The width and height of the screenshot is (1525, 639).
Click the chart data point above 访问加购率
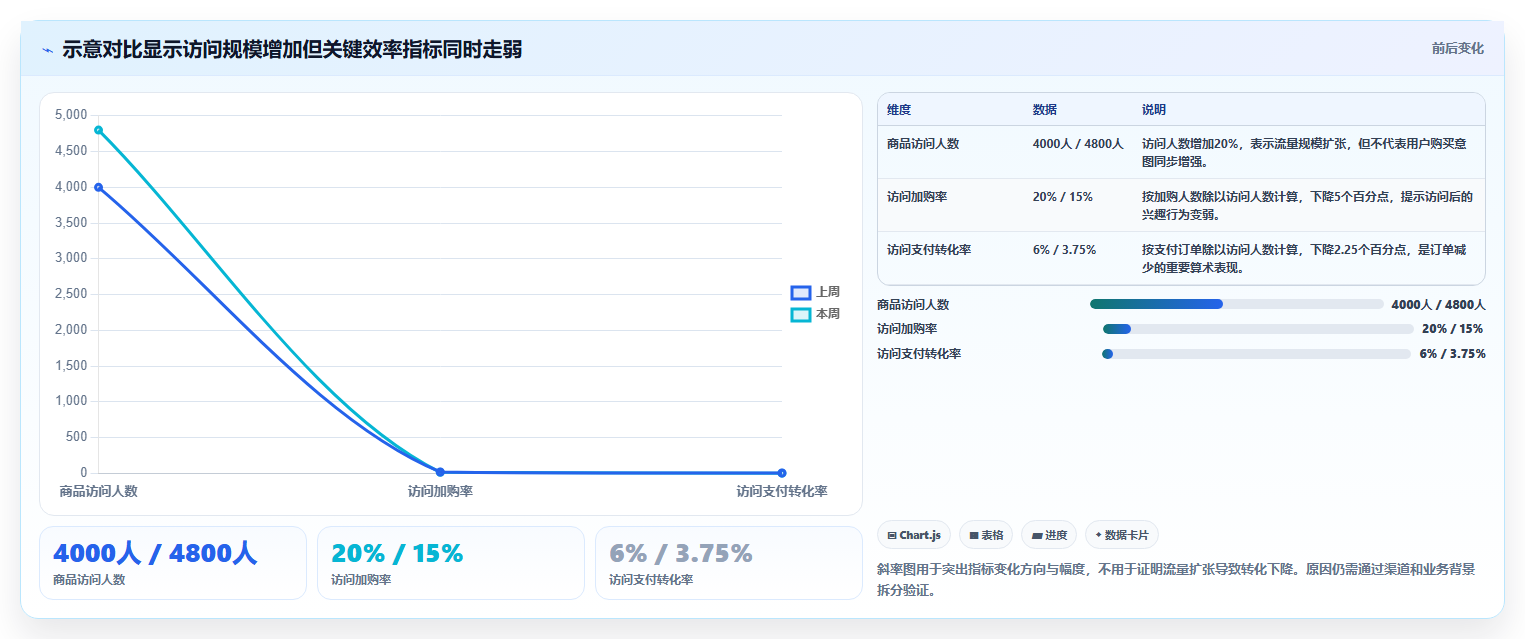coord(440,472)
